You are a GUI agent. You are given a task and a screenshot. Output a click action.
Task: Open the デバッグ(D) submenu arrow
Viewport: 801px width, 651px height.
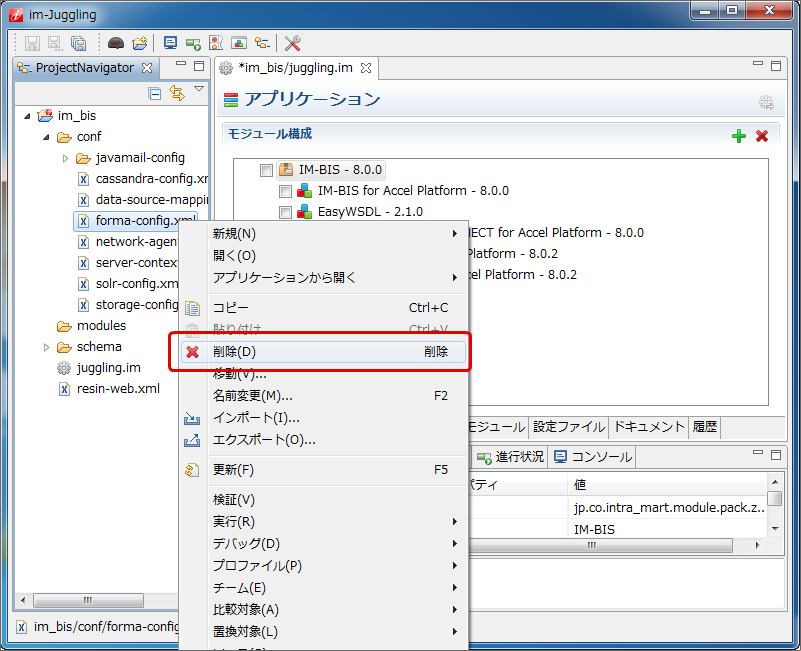tap(455, 544)
